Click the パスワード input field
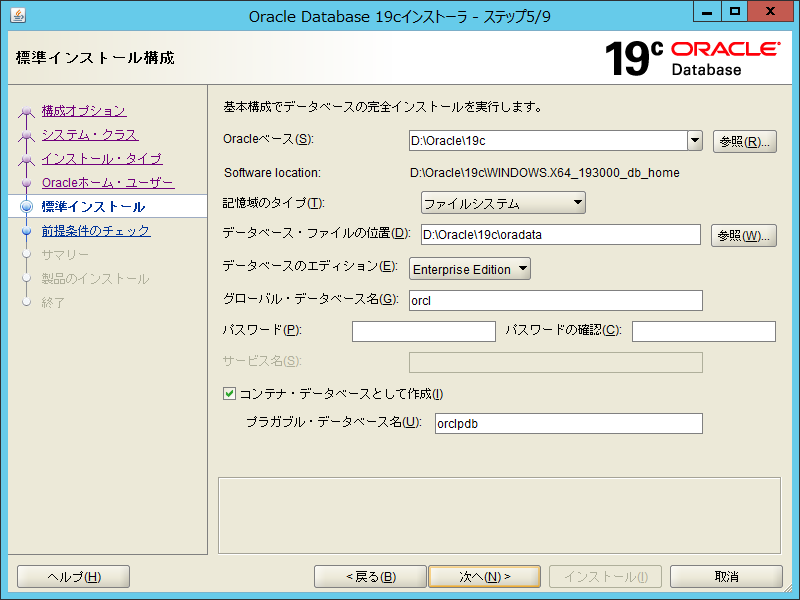Image resolution: width=800 pixels, height=600 pixels. tap(423, 331)
